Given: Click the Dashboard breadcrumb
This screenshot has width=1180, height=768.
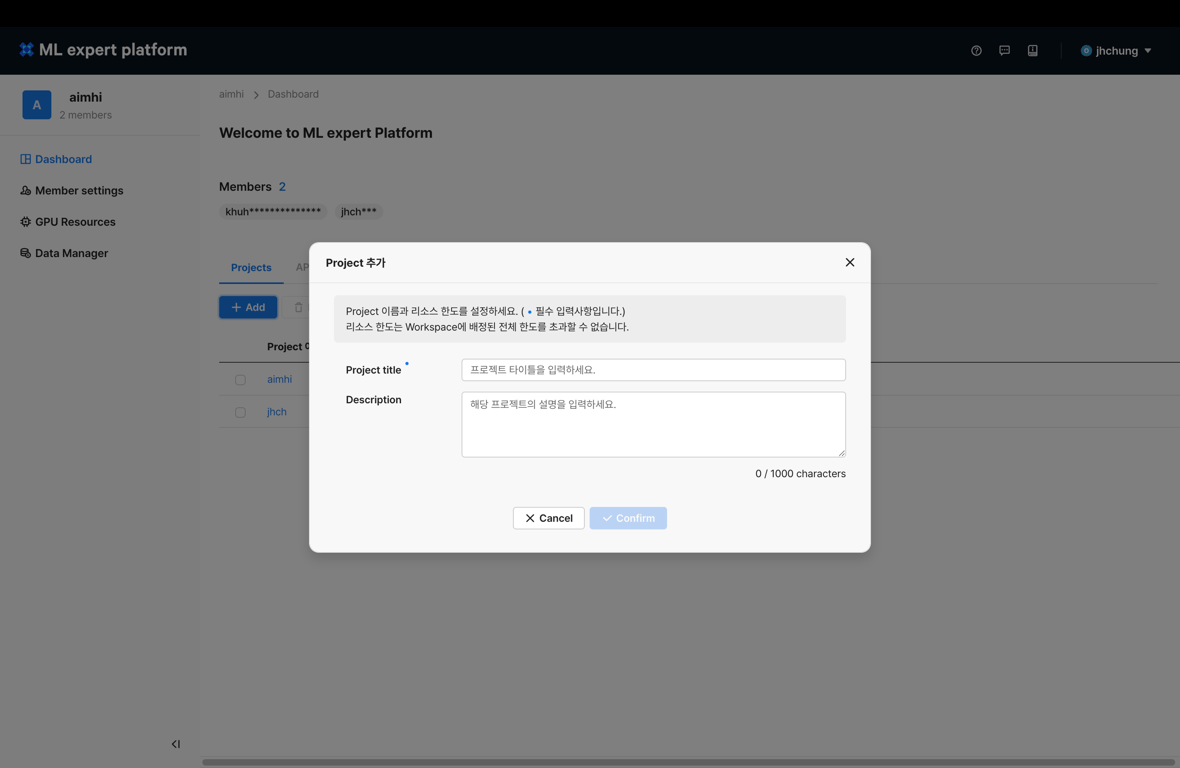Looking at the screenshot, I should pos(293,94).
